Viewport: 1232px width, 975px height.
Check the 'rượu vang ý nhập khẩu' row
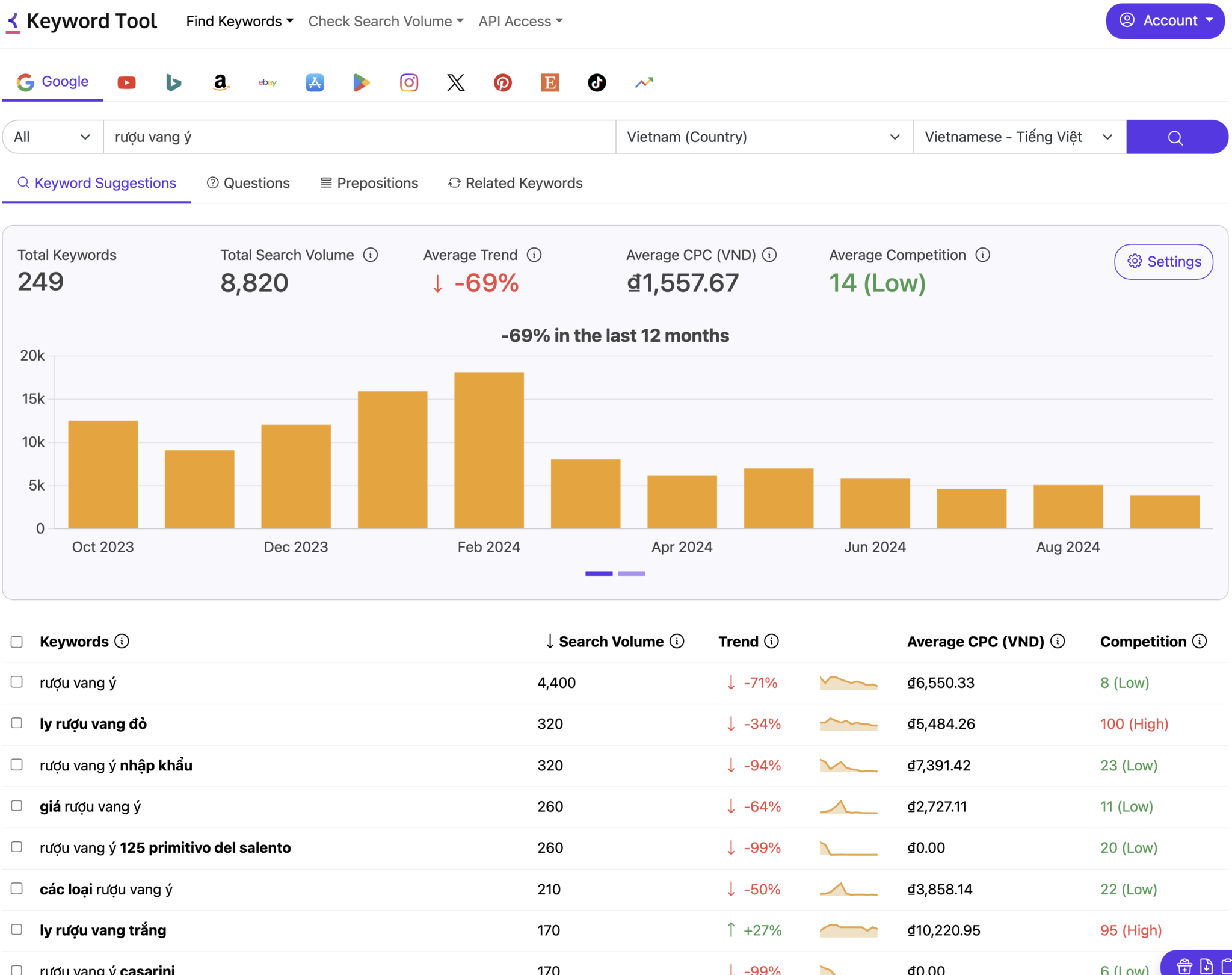pos(17,765)
